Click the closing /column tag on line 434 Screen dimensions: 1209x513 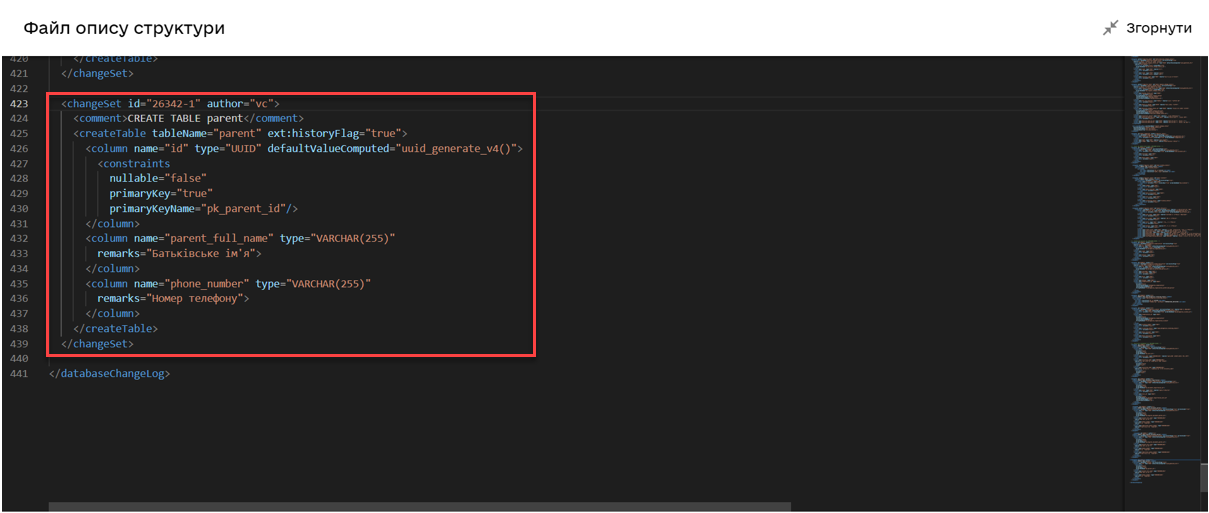pos(112,269)
